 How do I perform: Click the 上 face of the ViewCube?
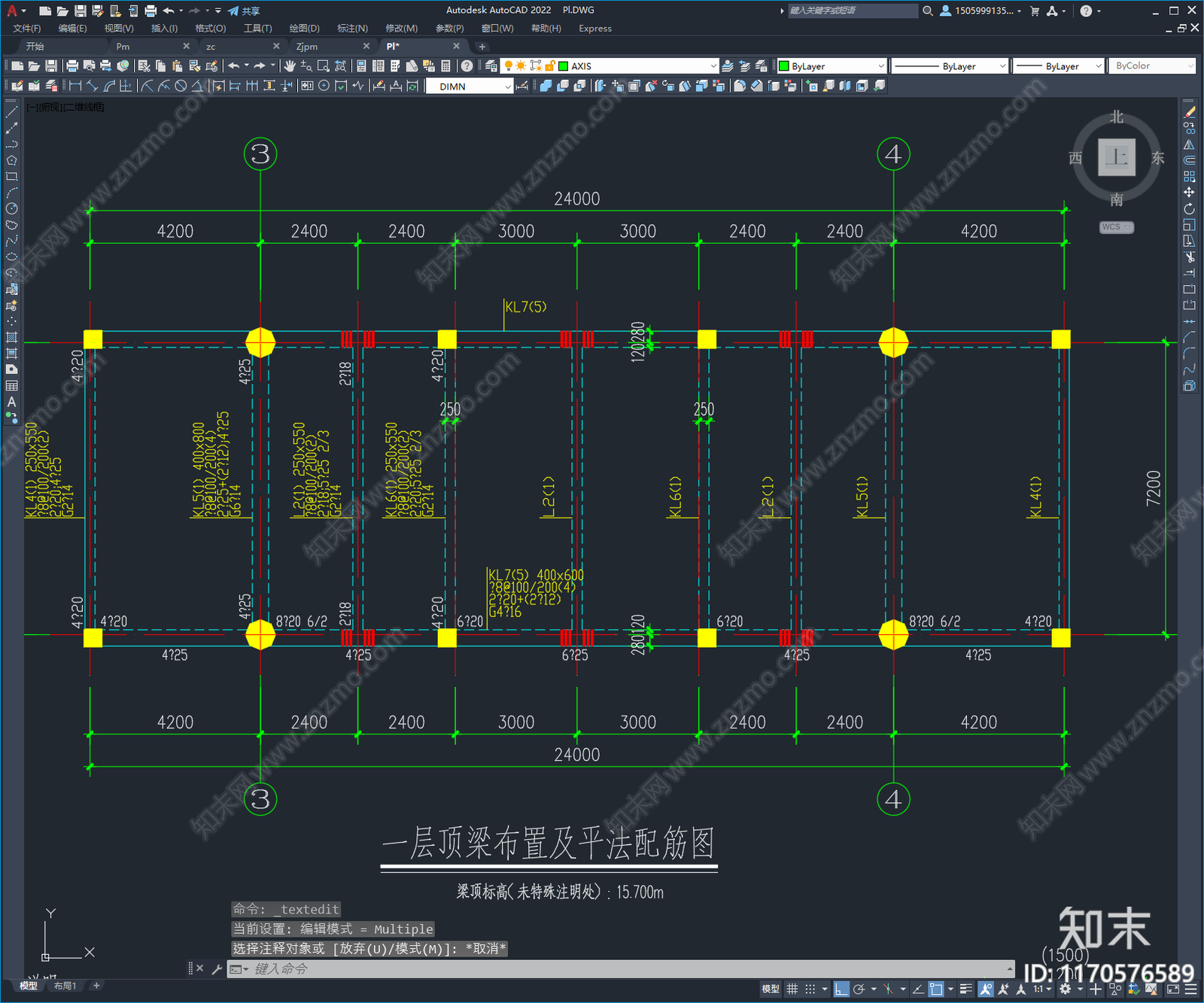(x=1117, y=157)
